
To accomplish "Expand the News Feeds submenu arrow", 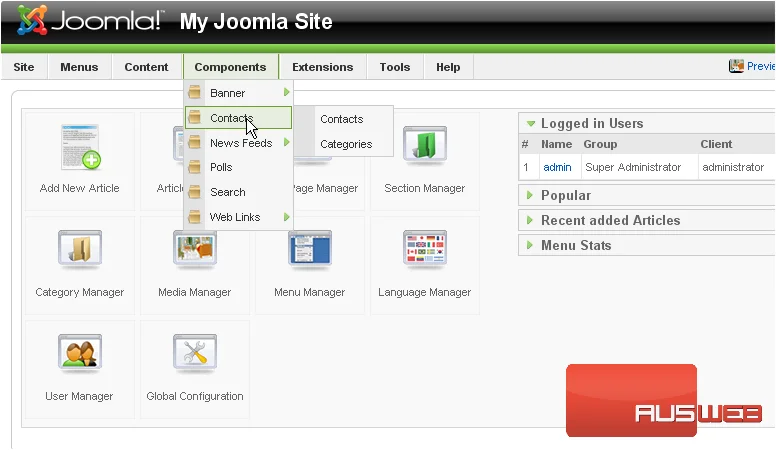I will point(287,142).
